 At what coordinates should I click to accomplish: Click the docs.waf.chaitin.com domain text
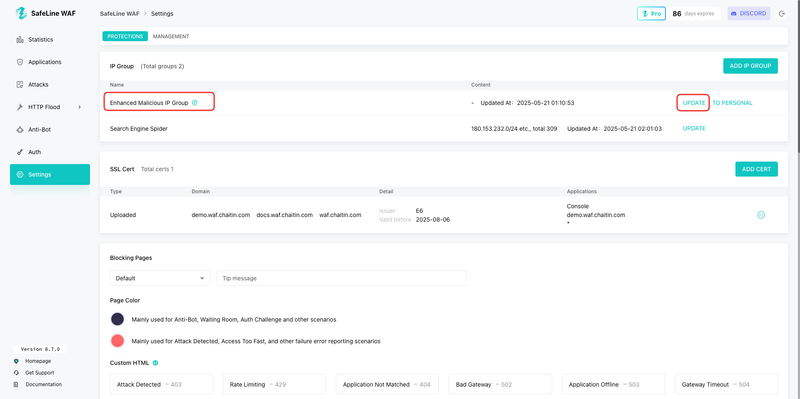[x=285, y=215]
